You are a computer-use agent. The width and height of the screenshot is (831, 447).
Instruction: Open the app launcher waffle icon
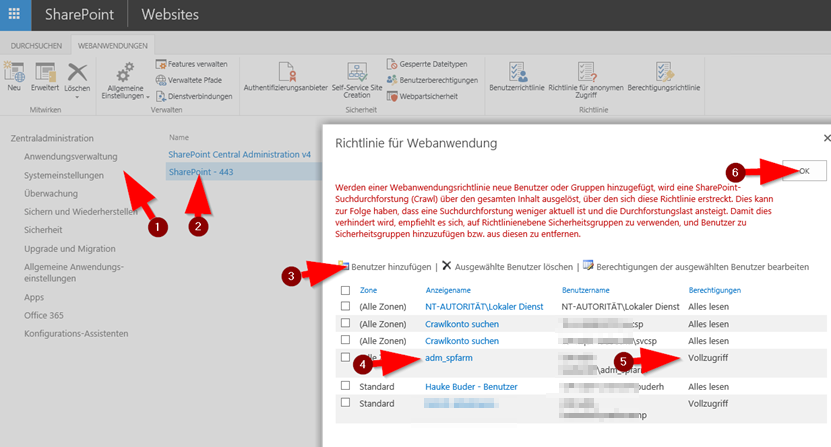(14, 14)
